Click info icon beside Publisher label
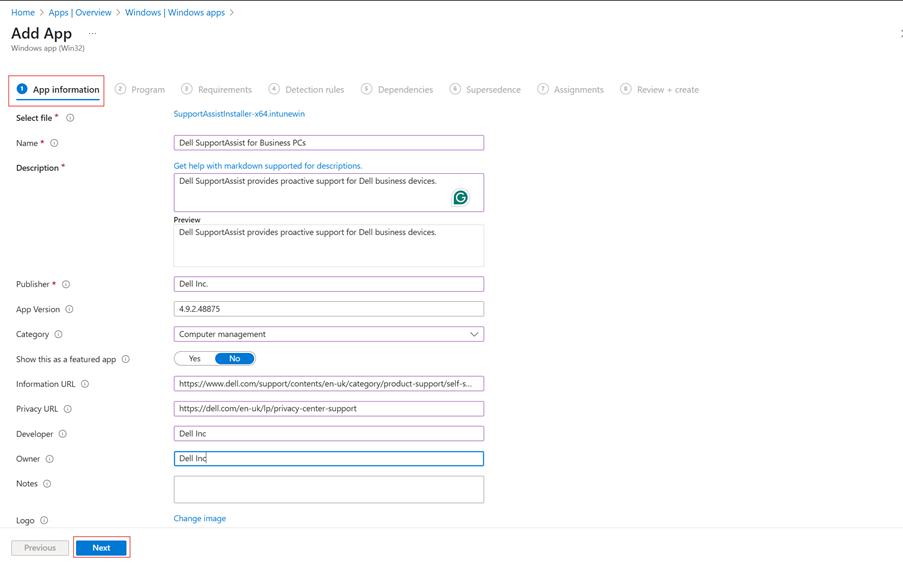 (66, 284)
